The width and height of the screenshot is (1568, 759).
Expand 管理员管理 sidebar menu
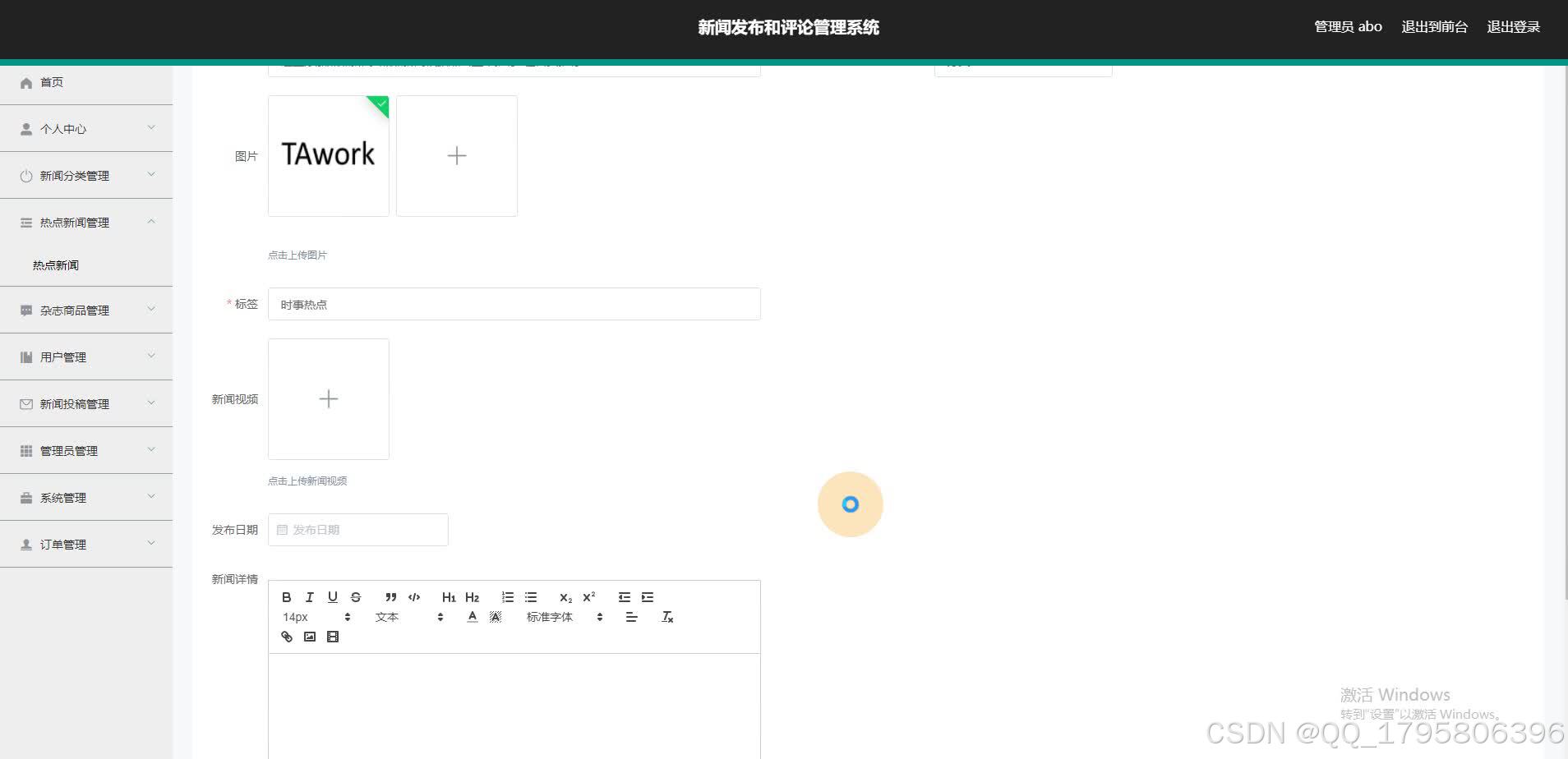pos(86,451)
